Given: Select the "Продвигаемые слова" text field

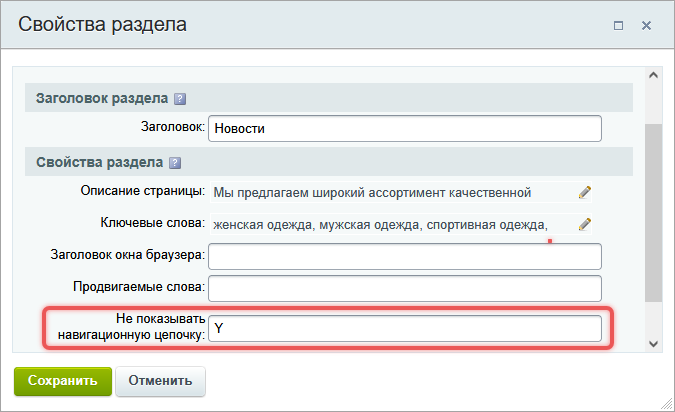Looking at the screenshot, I should click(x=405, y=288).
